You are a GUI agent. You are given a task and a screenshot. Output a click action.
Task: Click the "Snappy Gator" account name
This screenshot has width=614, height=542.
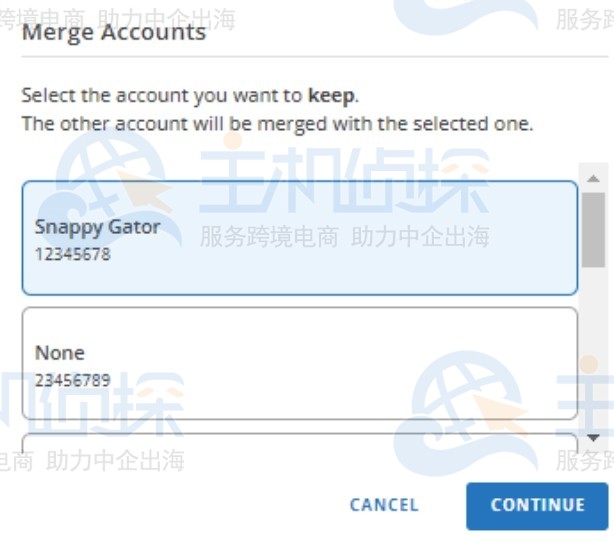coord(97,227)
